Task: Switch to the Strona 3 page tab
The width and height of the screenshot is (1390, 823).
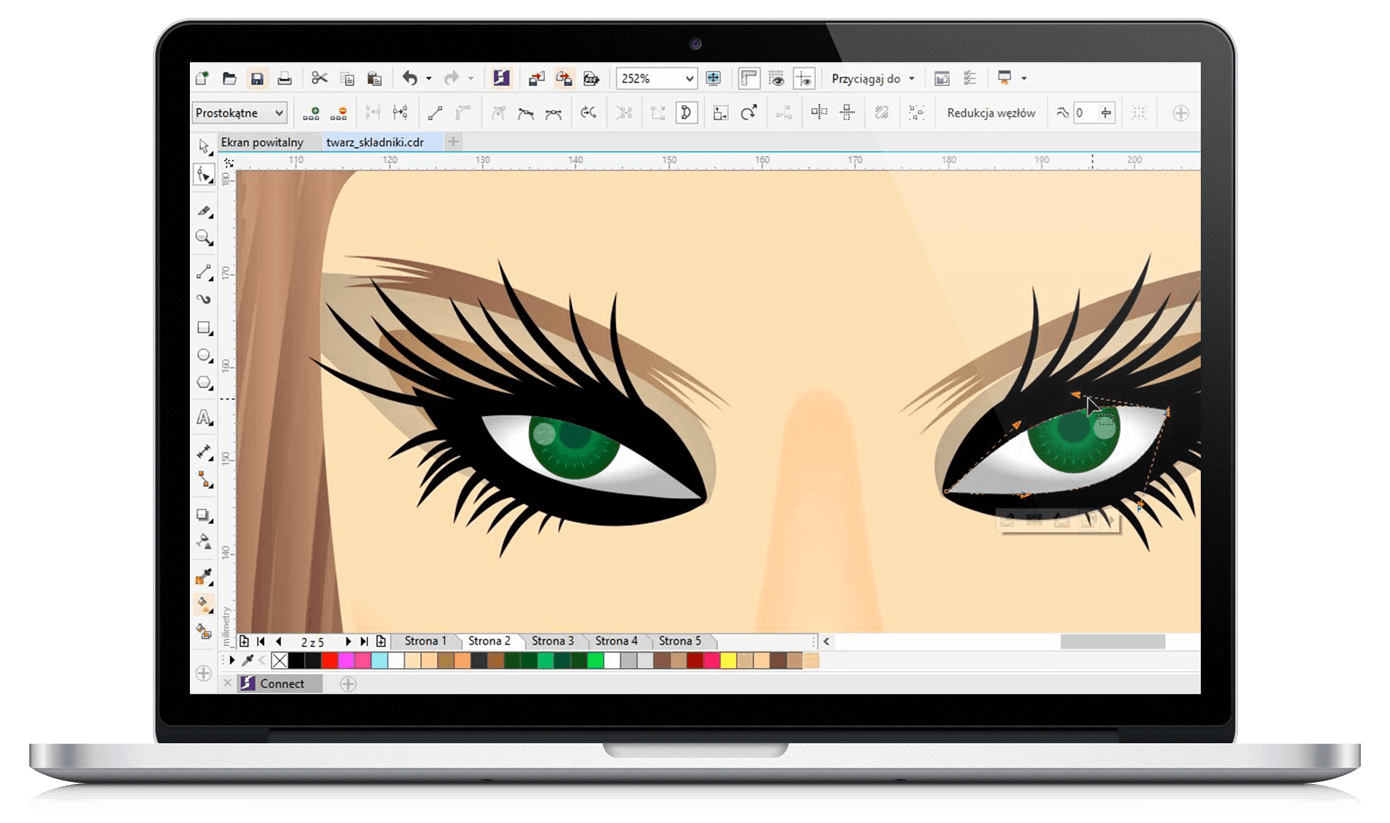Action: 552,641
